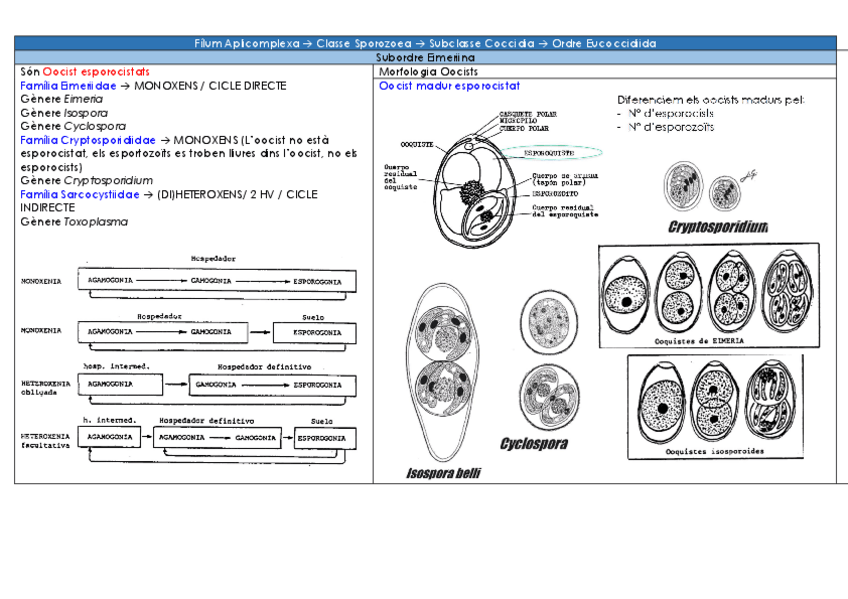Click the Subordre Eimeriina subheading
Viewport: 848px width, 599px height.
click(x=425, y=58)
